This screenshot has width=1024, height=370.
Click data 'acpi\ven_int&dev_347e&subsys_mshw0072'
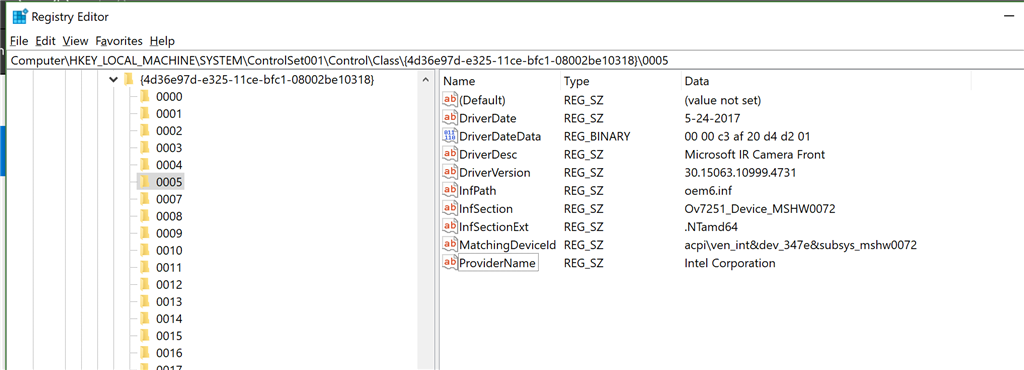[x=800, y=245]
